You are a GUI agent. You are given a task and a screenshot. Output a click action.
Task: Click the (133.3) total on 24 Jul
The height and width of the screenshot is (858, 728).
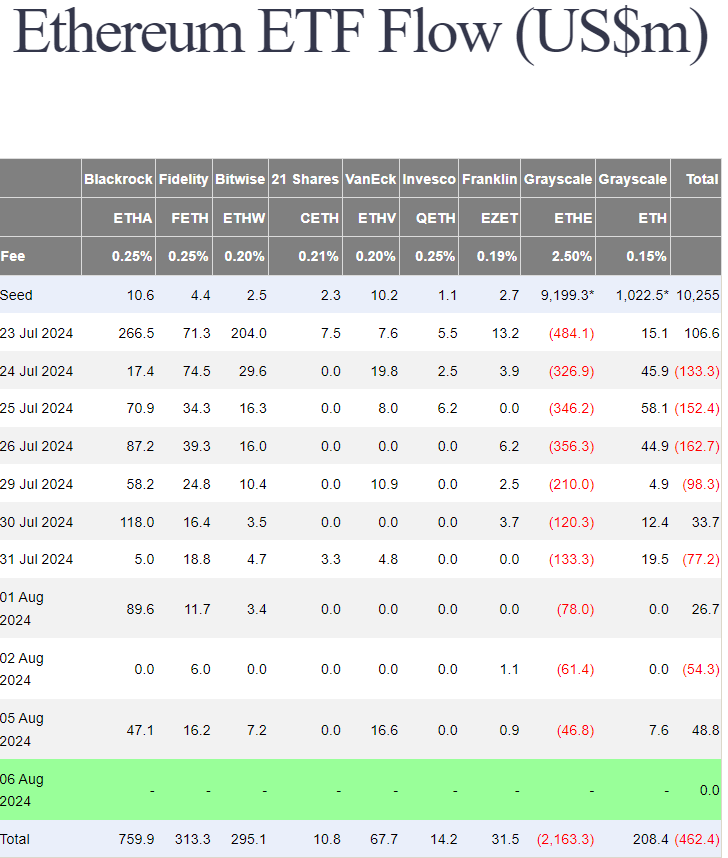coord(697,371)
